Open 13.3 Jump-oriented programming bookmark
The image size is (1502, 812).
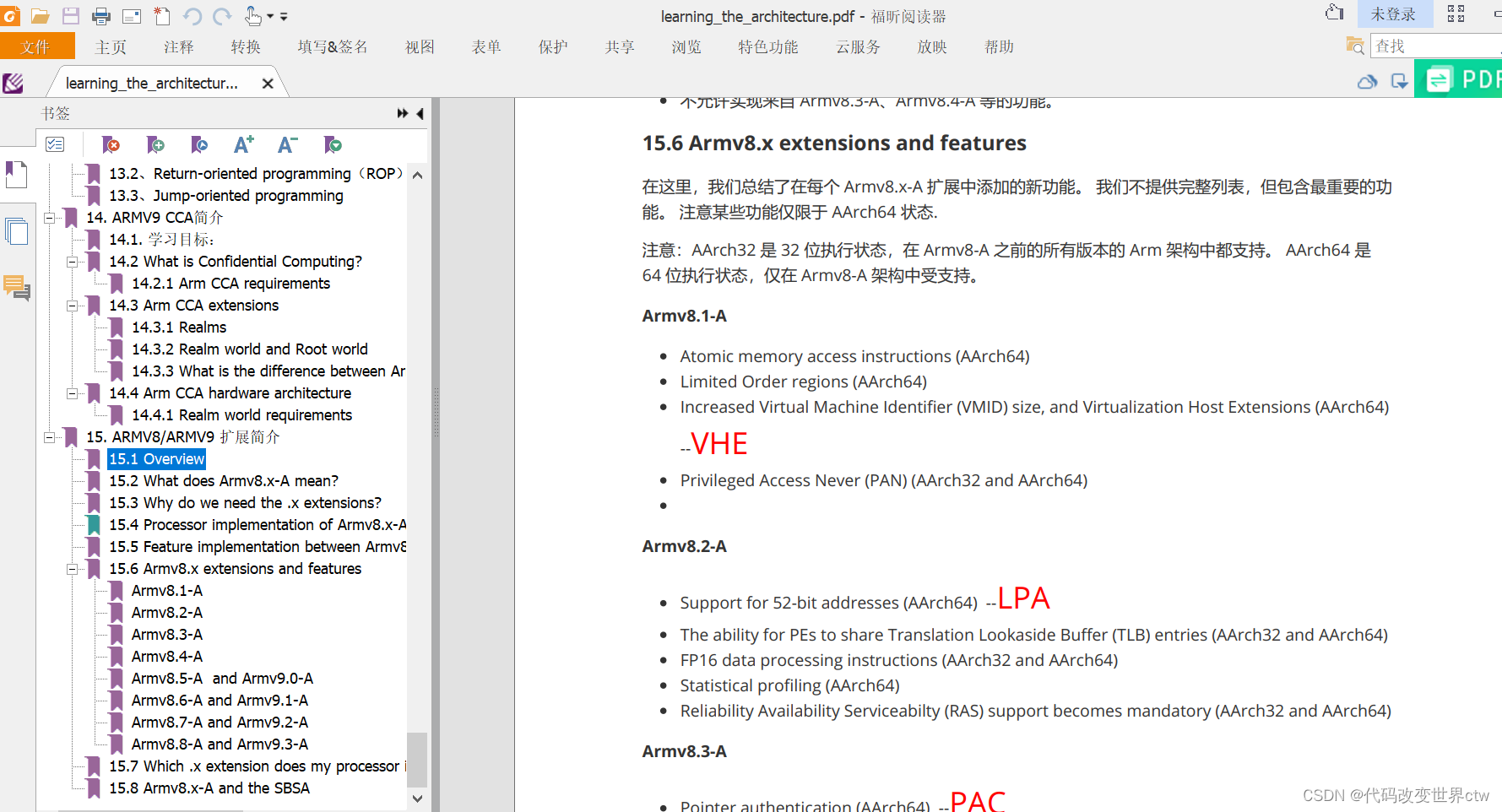(x=226, y=196)
